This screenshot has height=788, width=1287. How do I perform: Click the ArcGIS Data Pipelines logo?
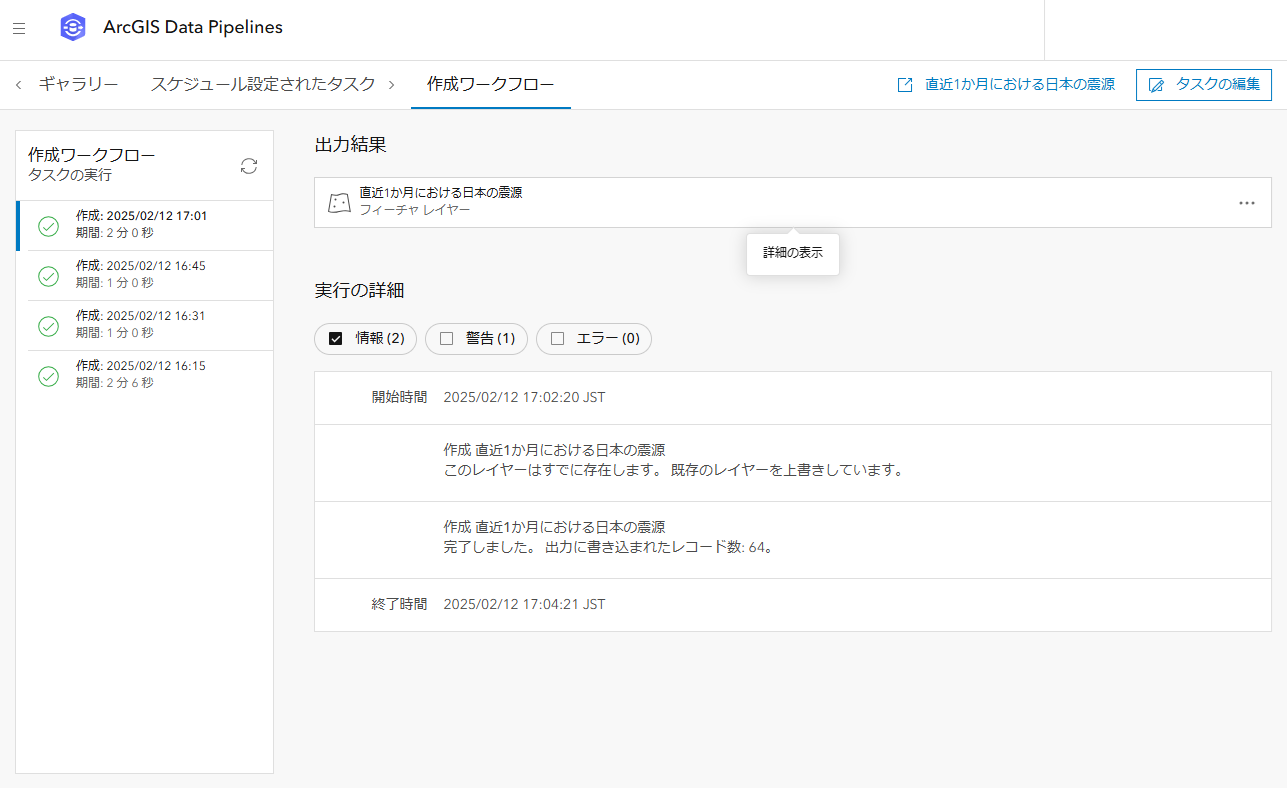(72, 28)
